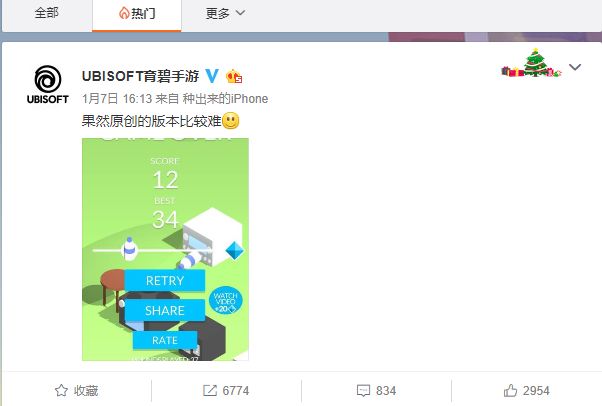The height and width of the screenshot is (406, 602).
Task: Switch to the 全部 tab
Action: 46,13
